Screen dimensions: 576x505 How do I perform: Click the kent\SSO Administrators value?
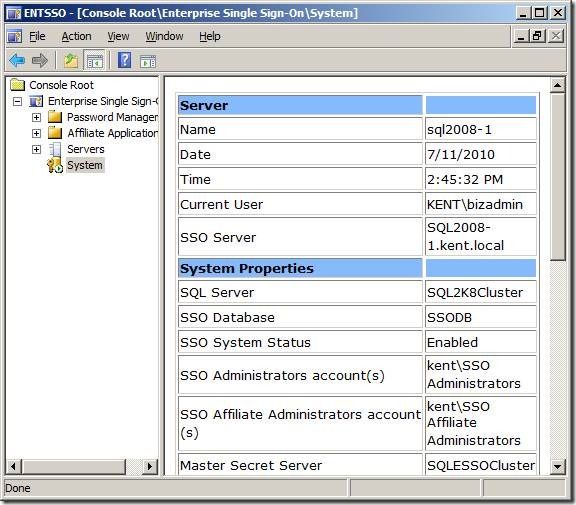coord(474,374)
